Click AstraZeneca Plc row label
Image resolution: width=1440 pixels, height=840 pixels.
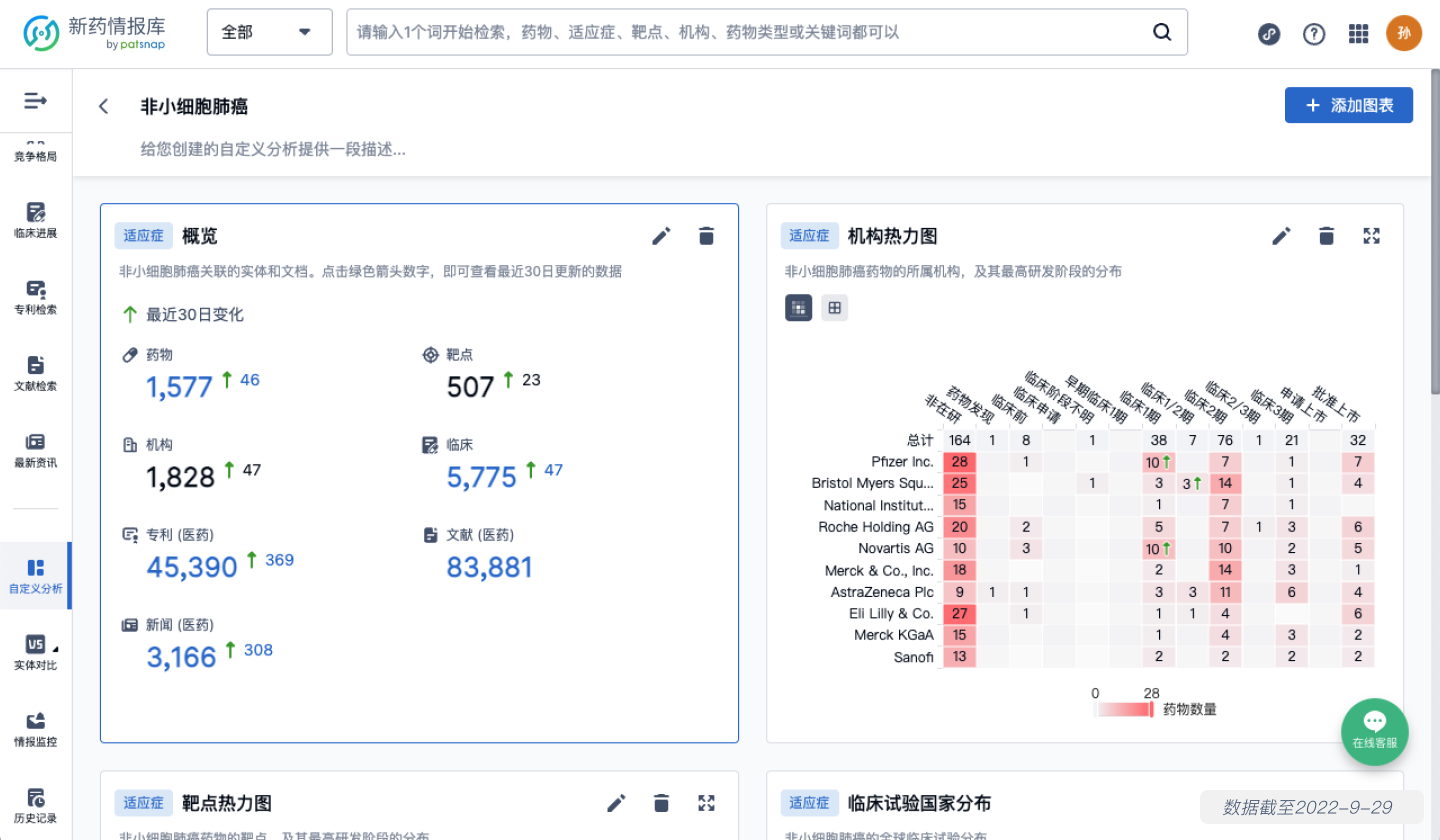click(x=882, y=591)
